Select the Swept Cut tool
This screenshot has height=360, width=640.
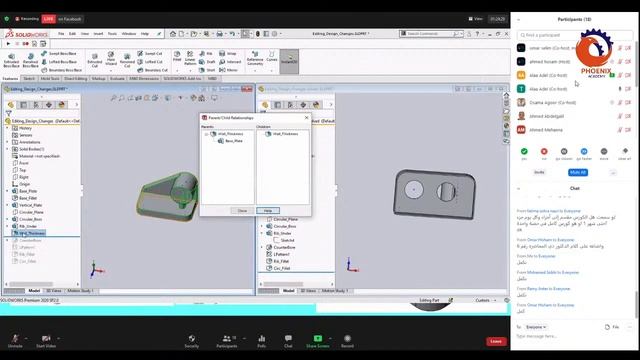click(150, 53)
